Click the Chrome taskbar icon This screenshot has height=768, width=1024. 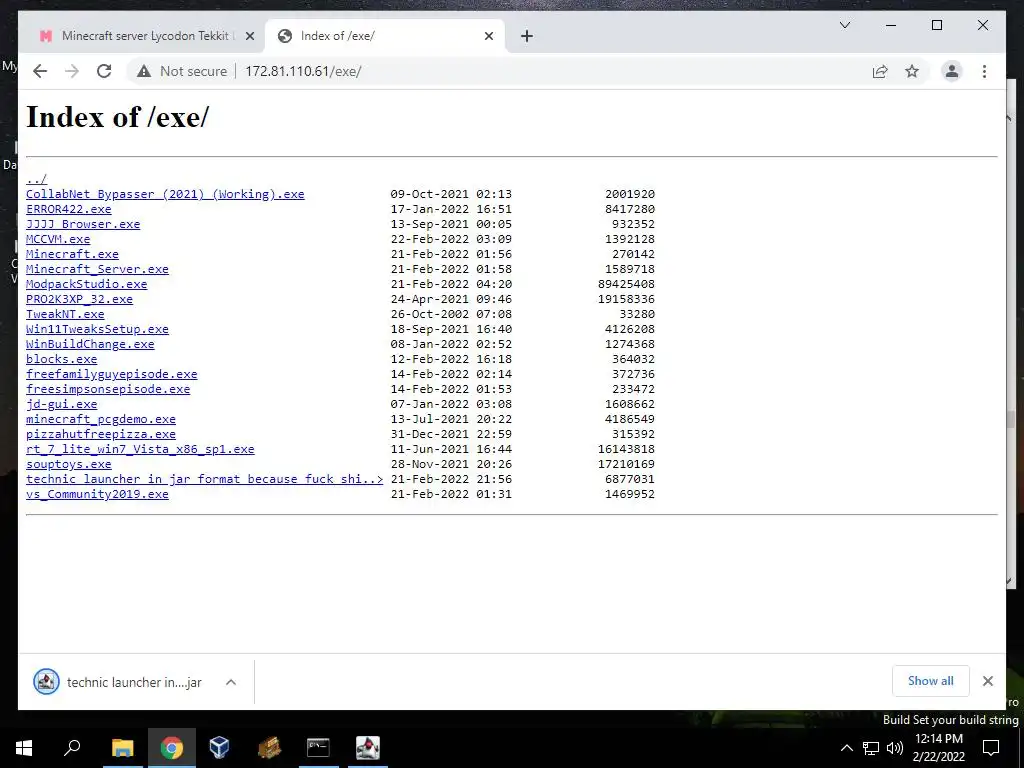(172, 748)
